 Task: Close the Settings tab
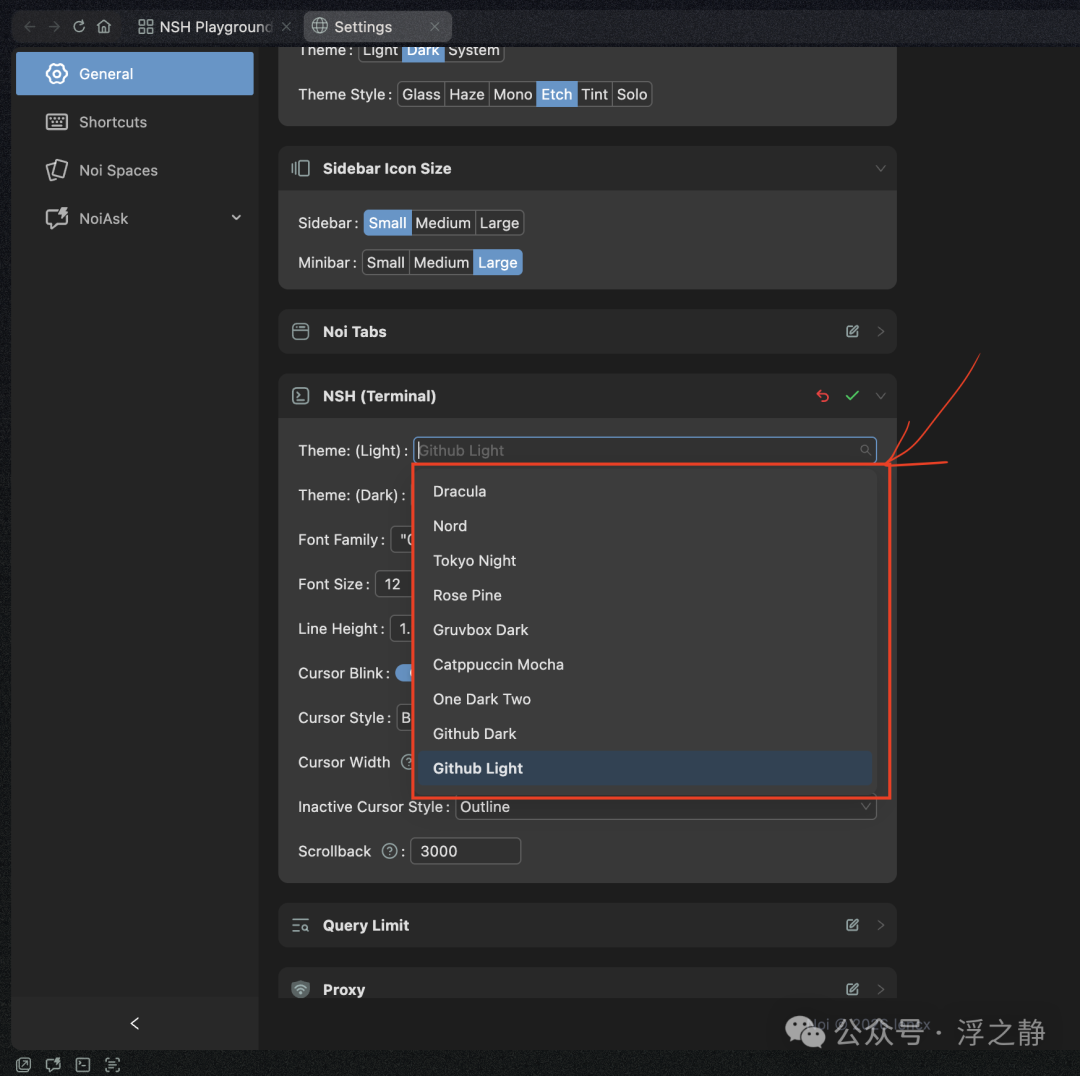pyautogui.click(x=435, y=27)
